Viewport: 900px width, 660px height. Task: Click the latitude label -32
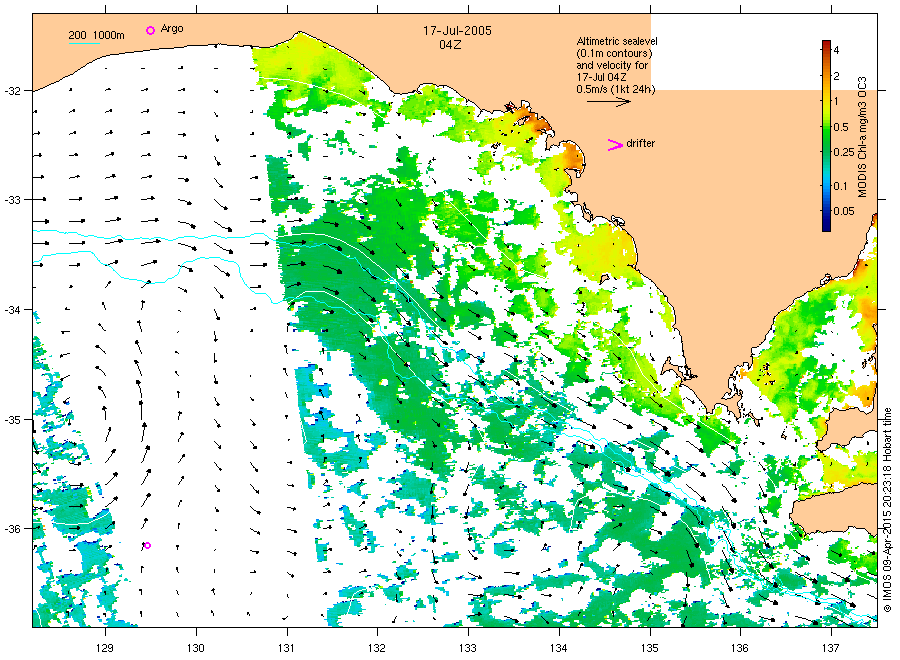tap(12, 91)
